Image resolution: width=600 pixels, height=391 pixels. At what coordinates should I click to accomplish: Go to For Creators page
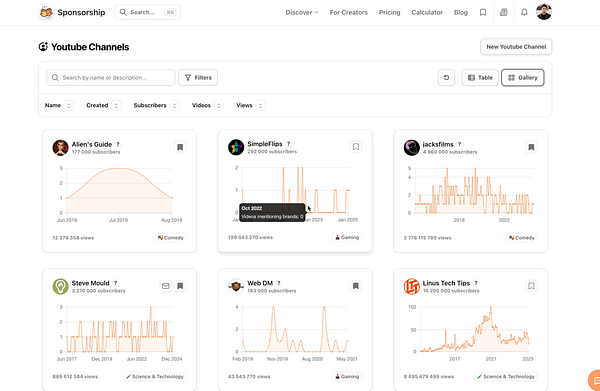(349, 13)
